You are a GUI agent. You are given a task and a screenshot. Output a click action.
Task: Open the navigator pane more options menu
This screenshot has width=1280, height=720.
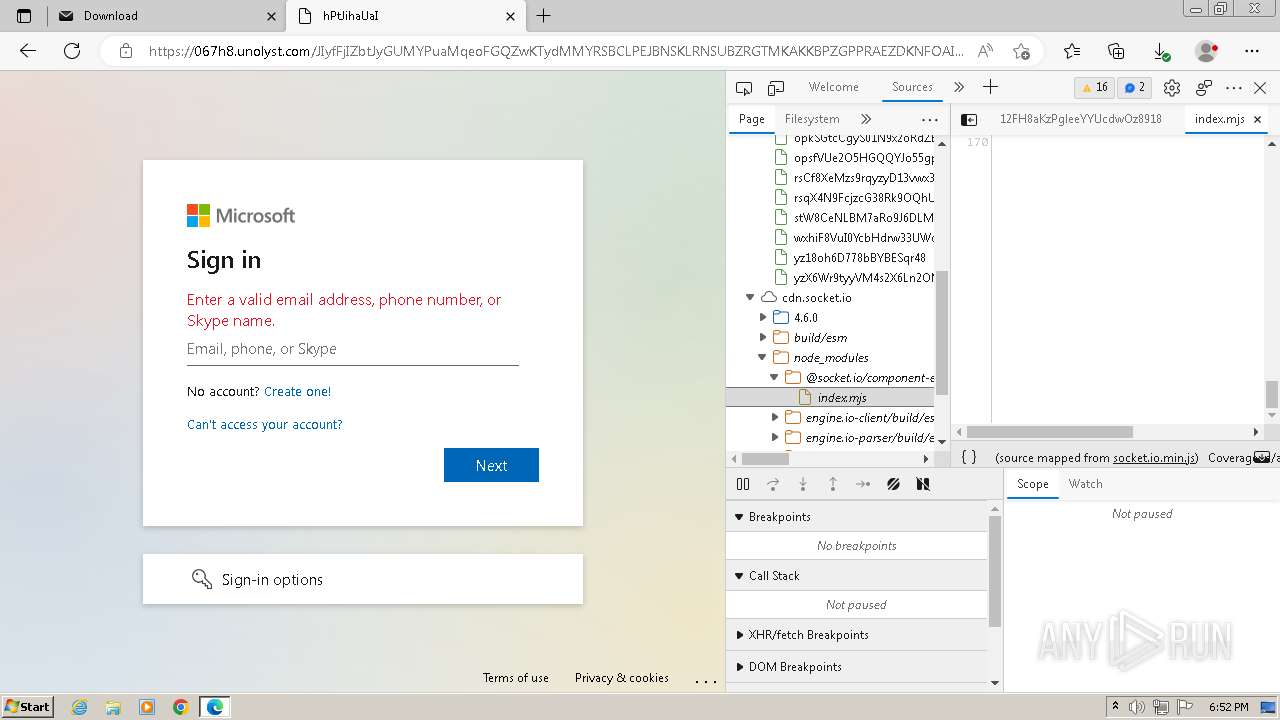tap(930, 119)
